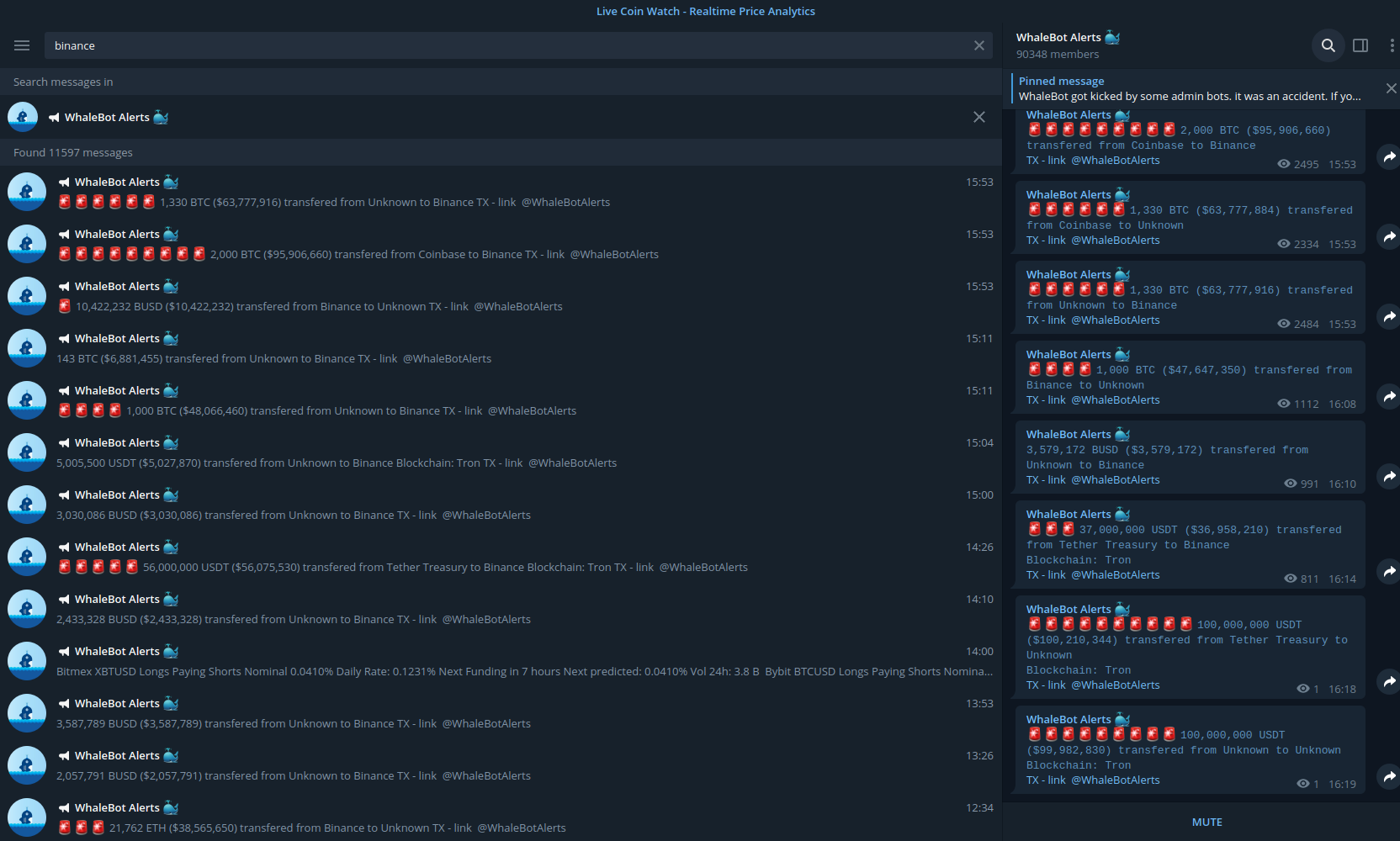This screenshot has width=1400, height=841.
Task: Dismiss the pinned message bar
Action: tap(1391, 88)
